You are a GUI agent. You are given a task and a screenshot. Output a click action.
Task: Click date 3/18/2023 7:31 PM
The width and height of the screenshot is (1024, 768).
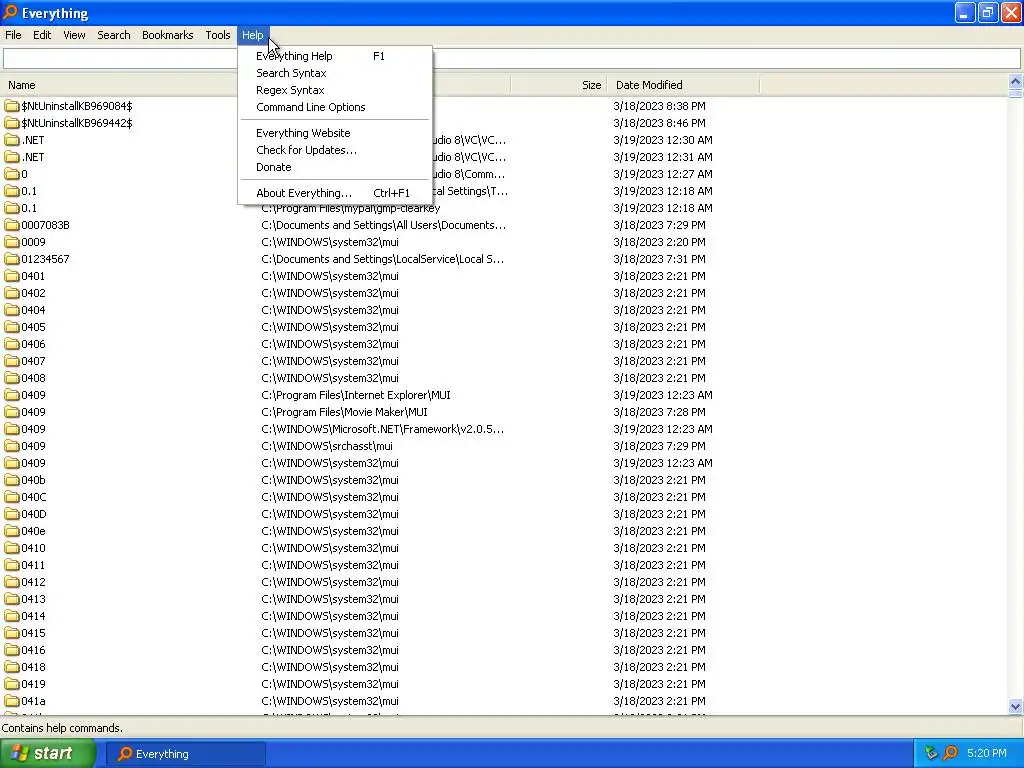tap(659, 259)
